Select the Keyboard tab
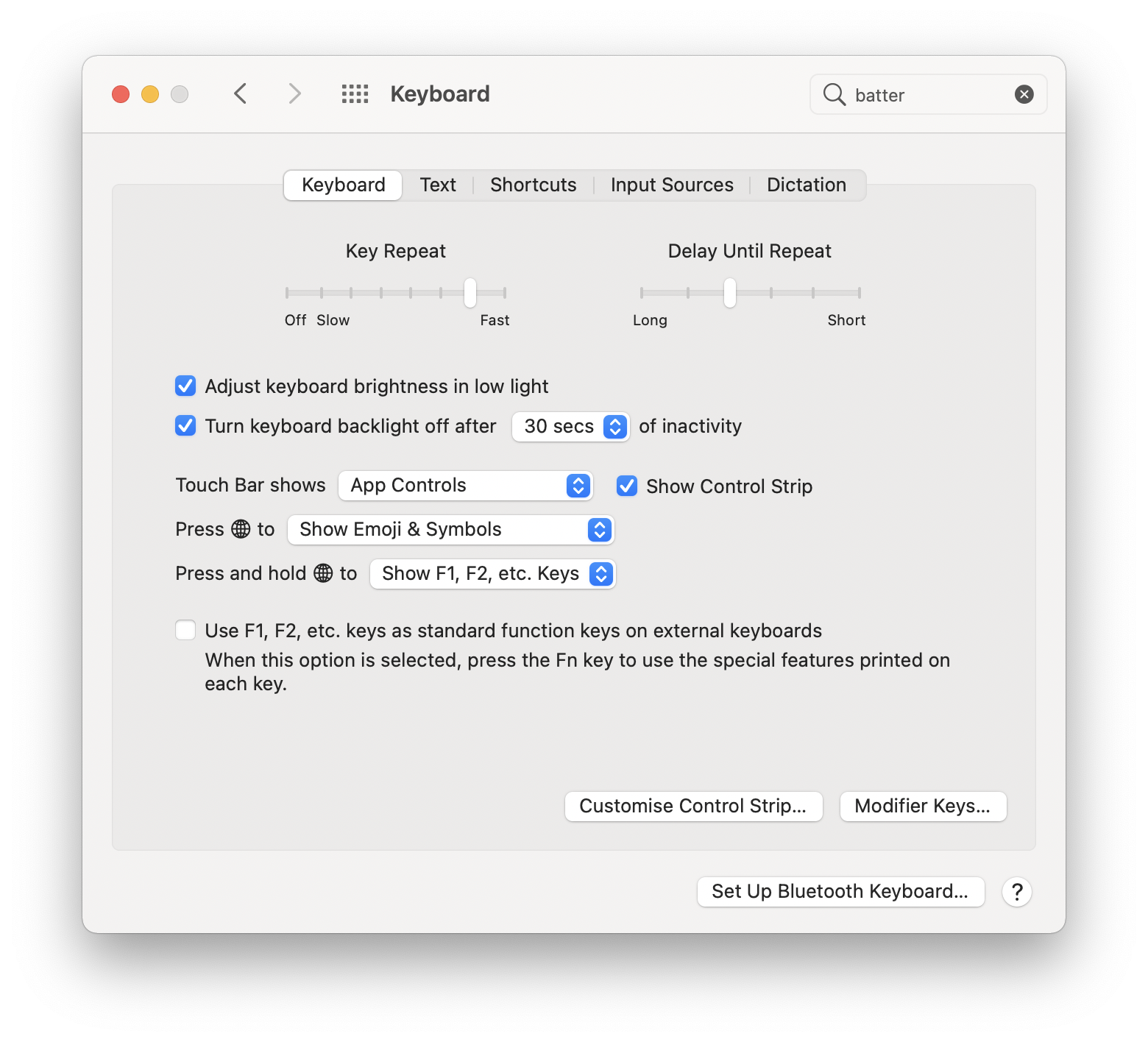The height and width of the screenshot is (1042, 1148). click(343, 185)
